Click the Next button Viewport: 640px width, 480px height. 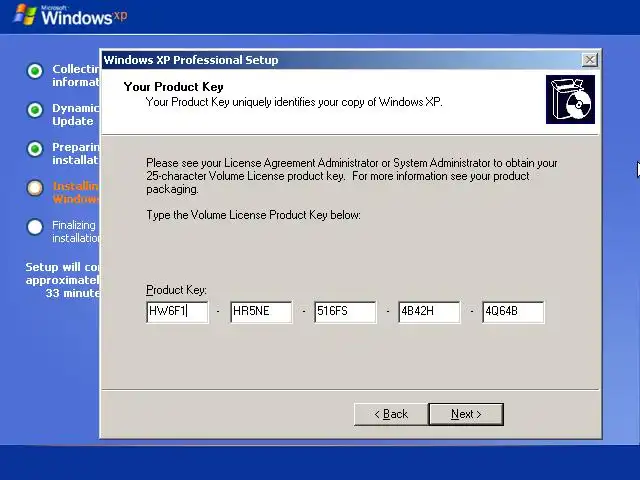(466, 414)
